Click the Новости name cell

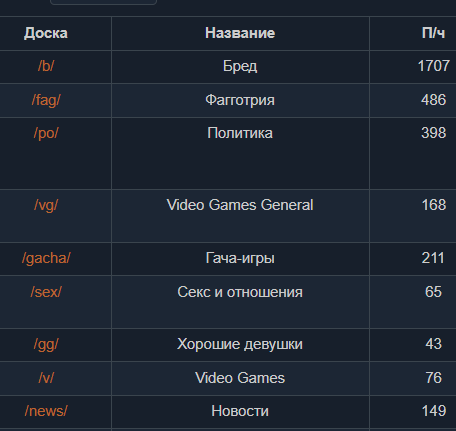coord(240,411)
